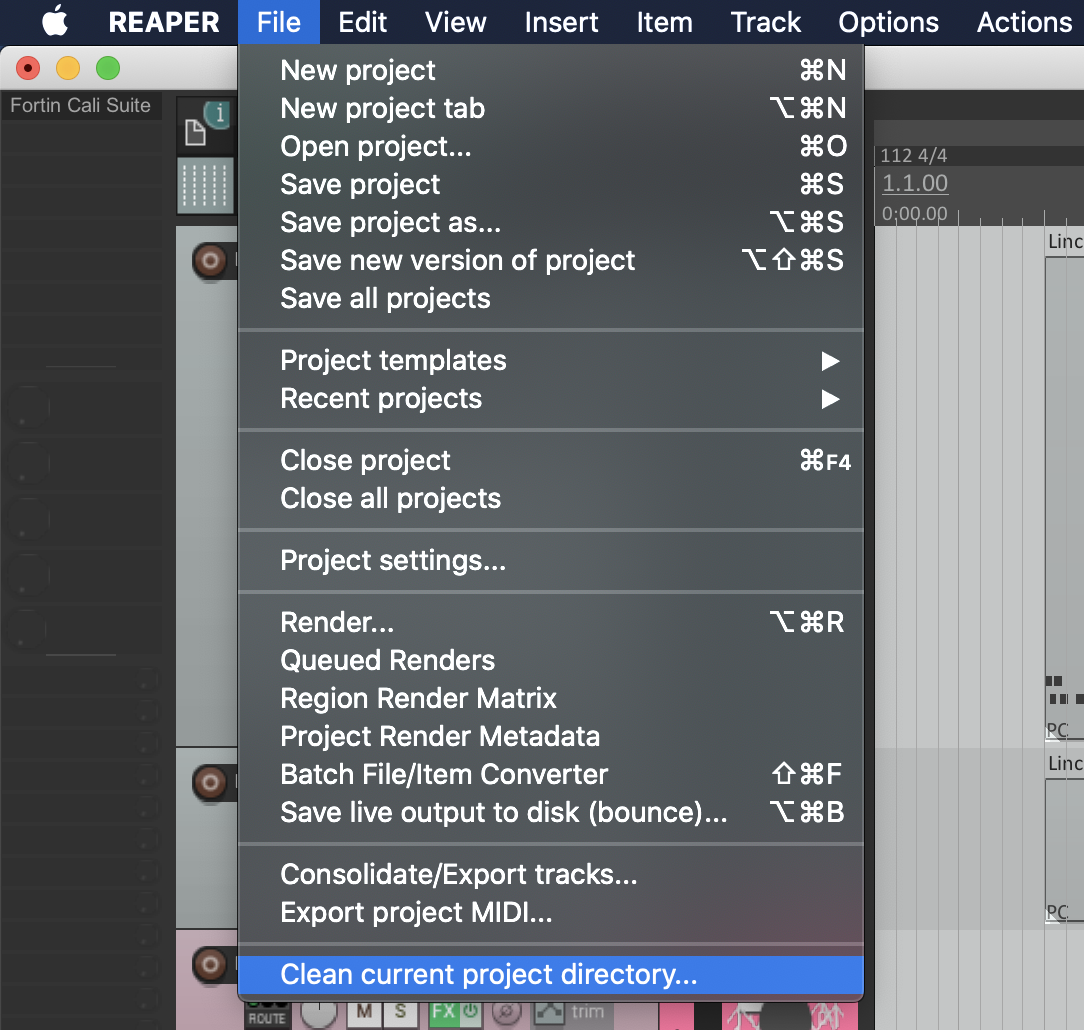Viewport: 1084px width, 1030px height.
Task: Open Queued Renders
Action: point(551,661)
